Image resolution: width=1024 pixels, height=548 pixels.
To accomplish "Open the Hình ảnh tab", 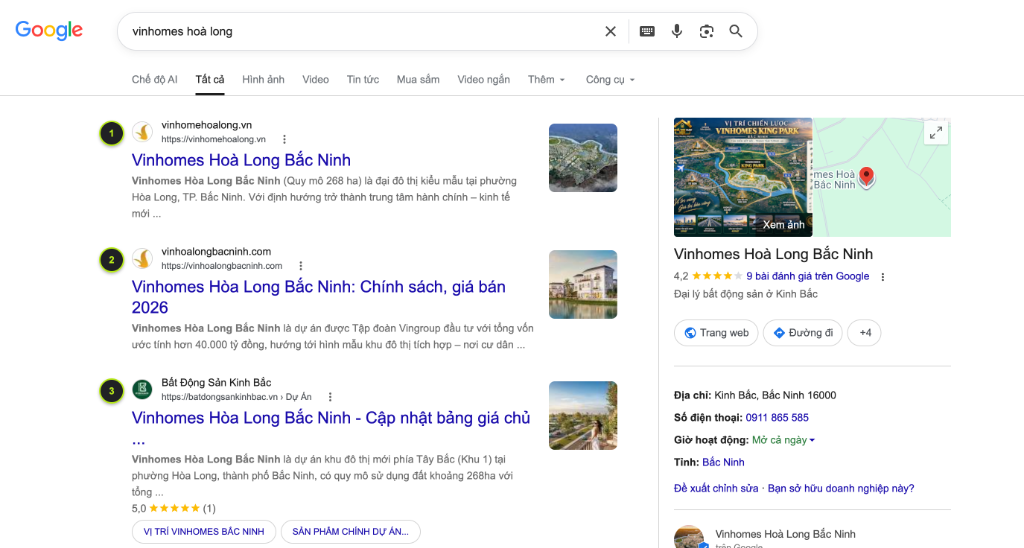I will [x=263, y=80].
